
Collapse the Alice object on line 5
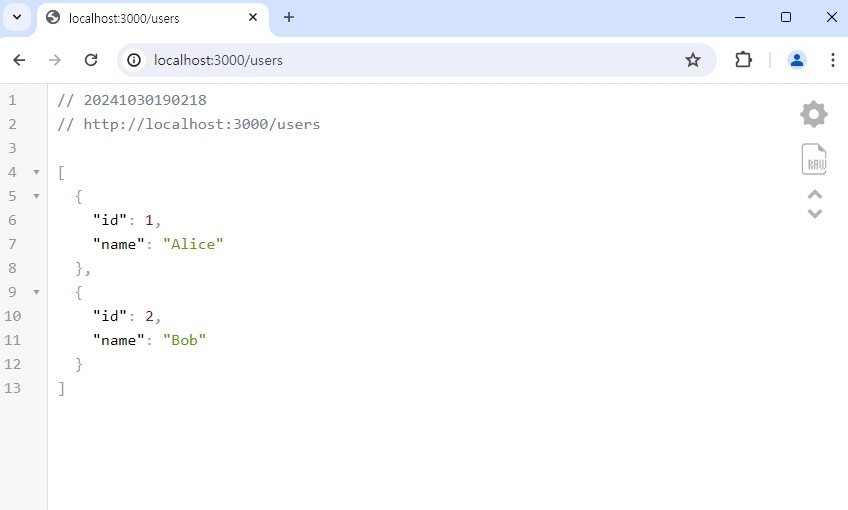[x=36, y=196]
